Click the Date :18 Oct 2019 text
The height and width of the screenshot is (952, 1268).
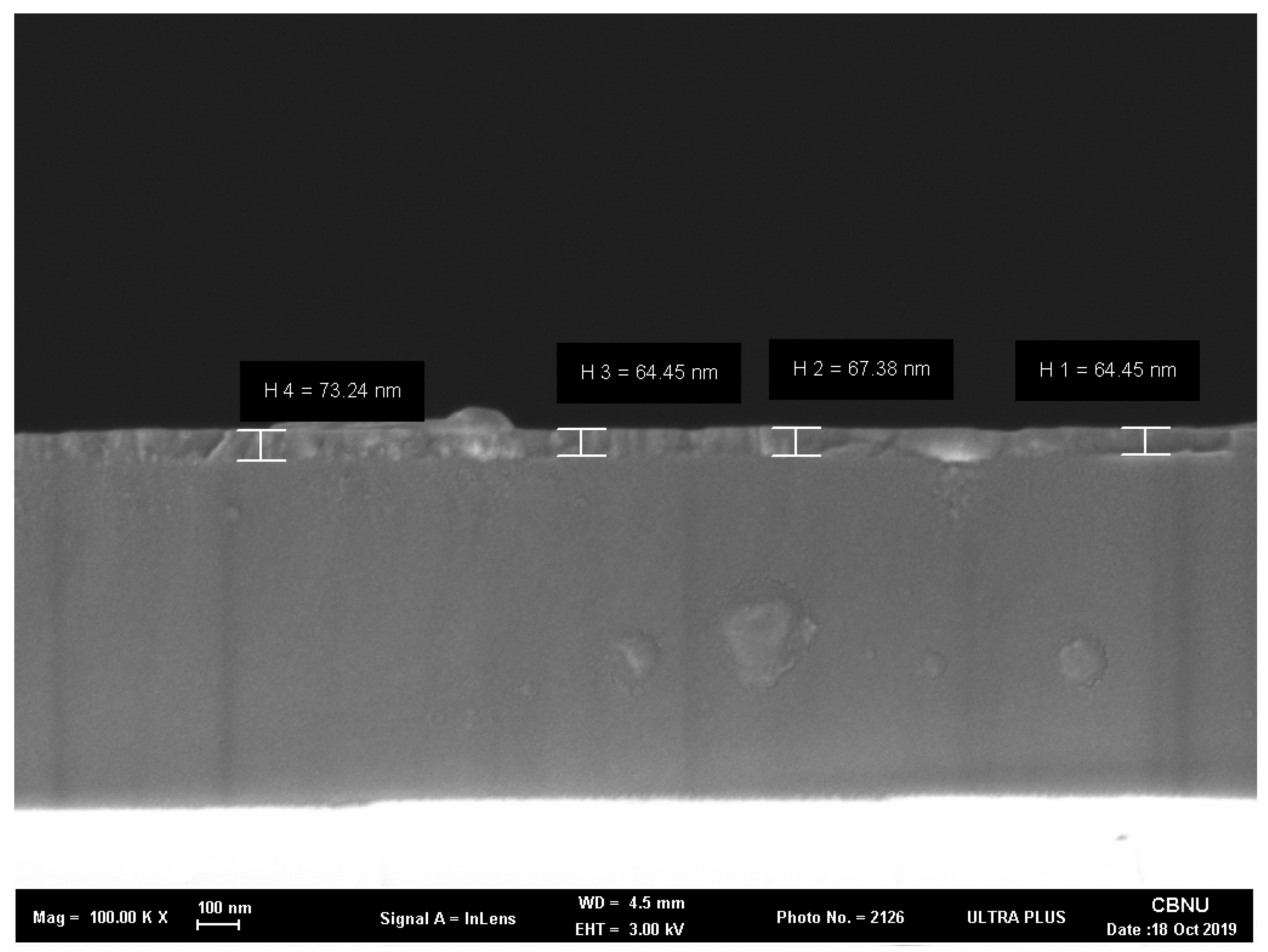[x=1171, y=929]
